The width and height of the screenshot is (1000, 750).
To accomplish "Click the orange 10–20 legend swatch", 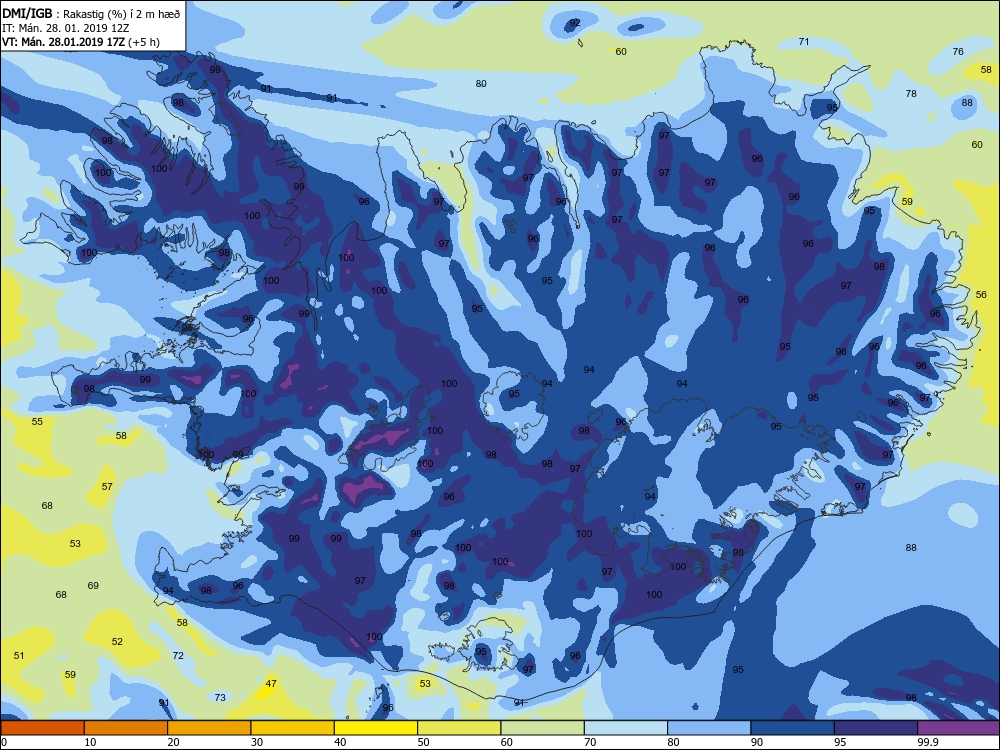I will point(126,728).
